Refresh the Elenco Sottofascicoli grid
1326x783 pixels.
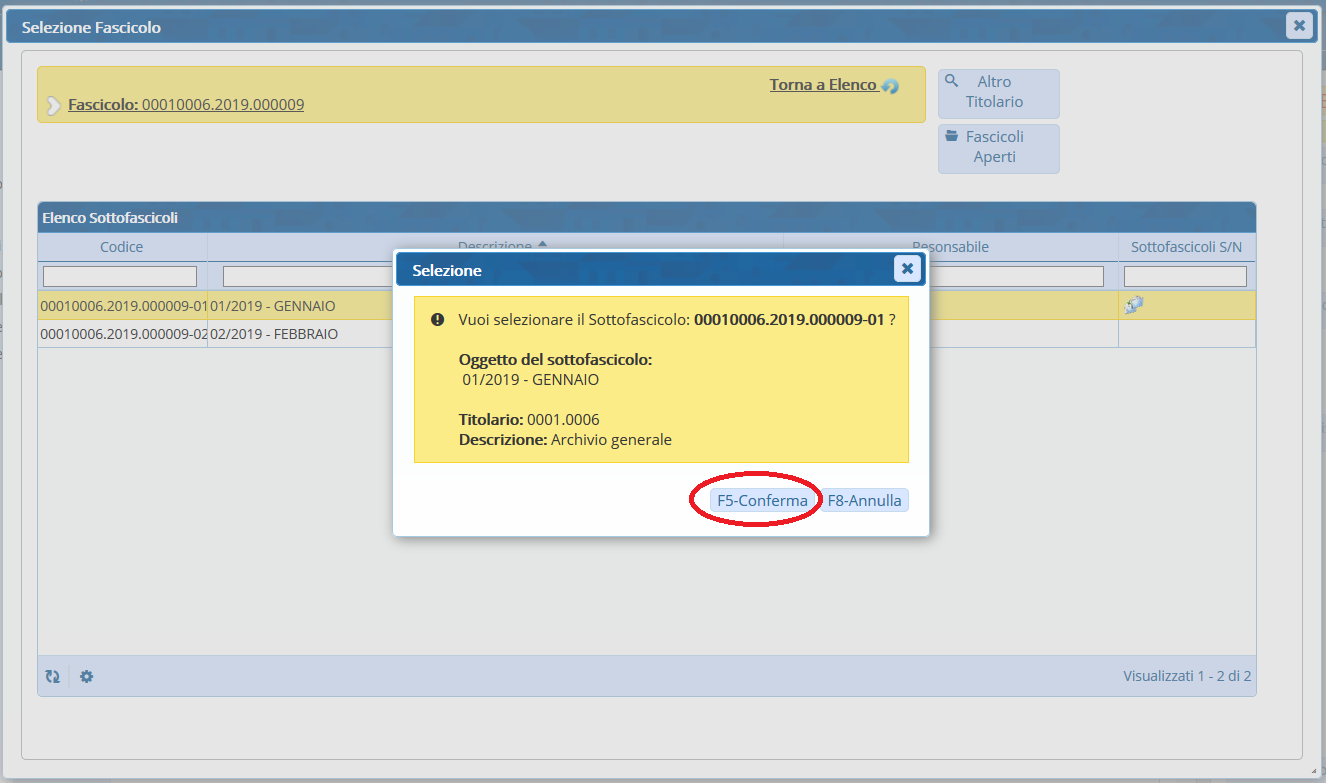(x=53, y=677)
